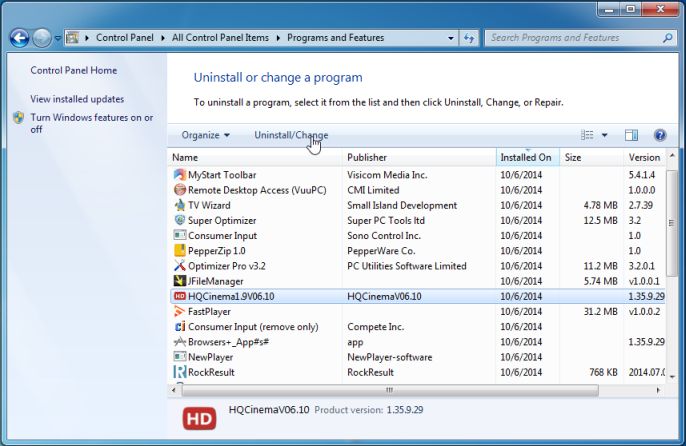Click the search magnifier icon

click(x=667, y=38)
